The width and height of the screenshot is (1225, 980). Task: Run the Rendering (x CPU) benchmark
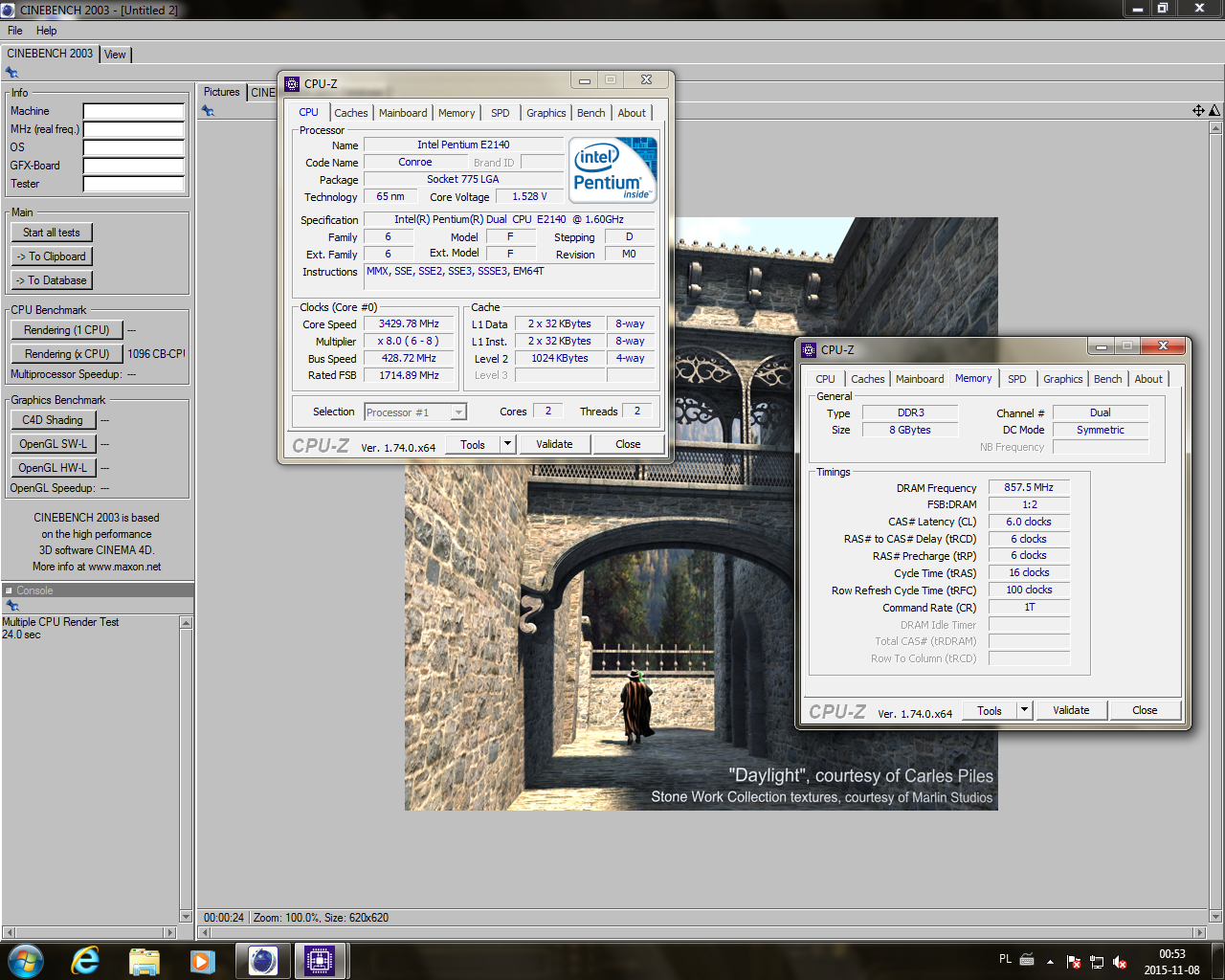[x=67, y=354]
